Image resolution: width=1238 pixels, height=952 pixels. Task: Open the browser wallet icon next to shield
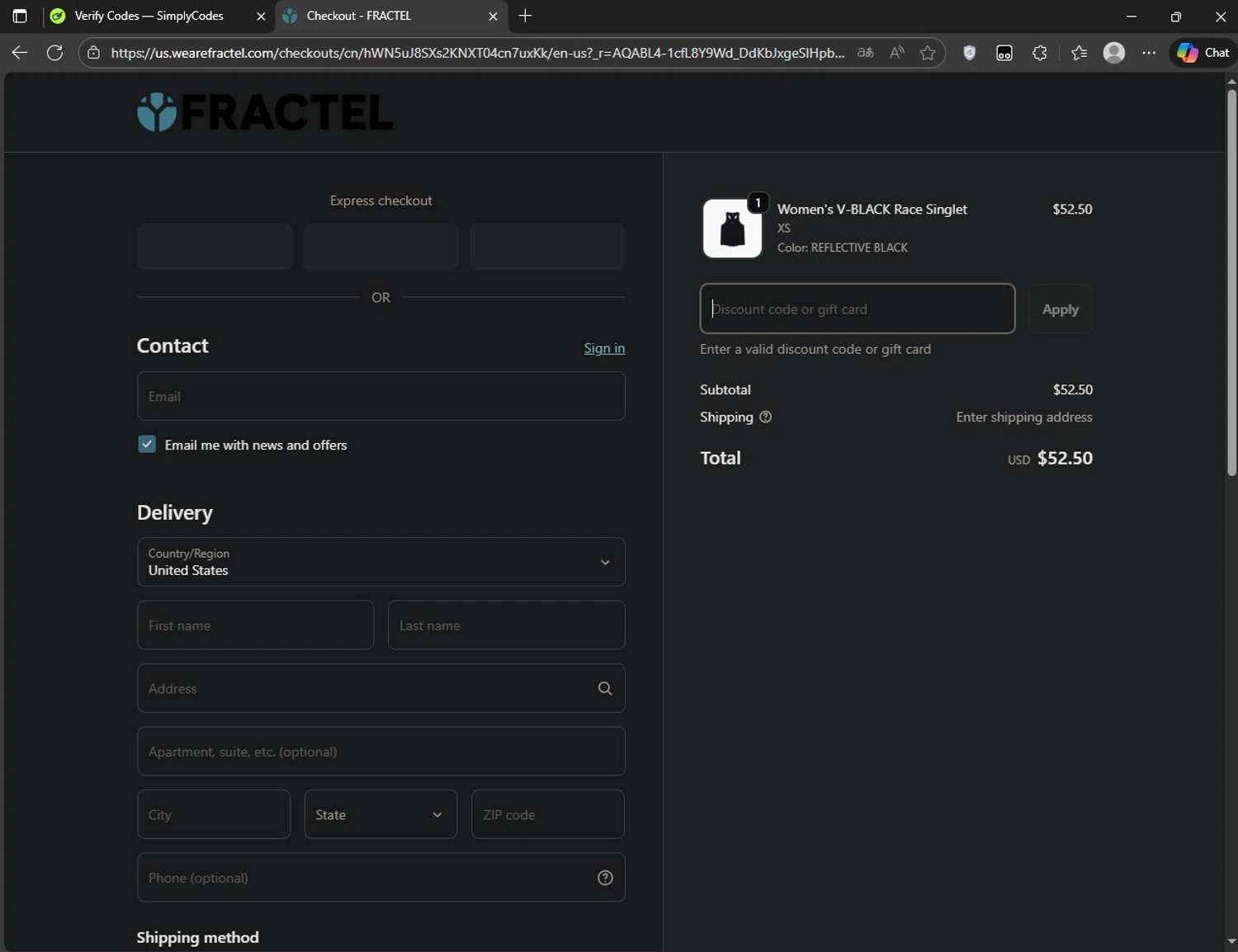pyautogui.click(x=1004, y=53)
